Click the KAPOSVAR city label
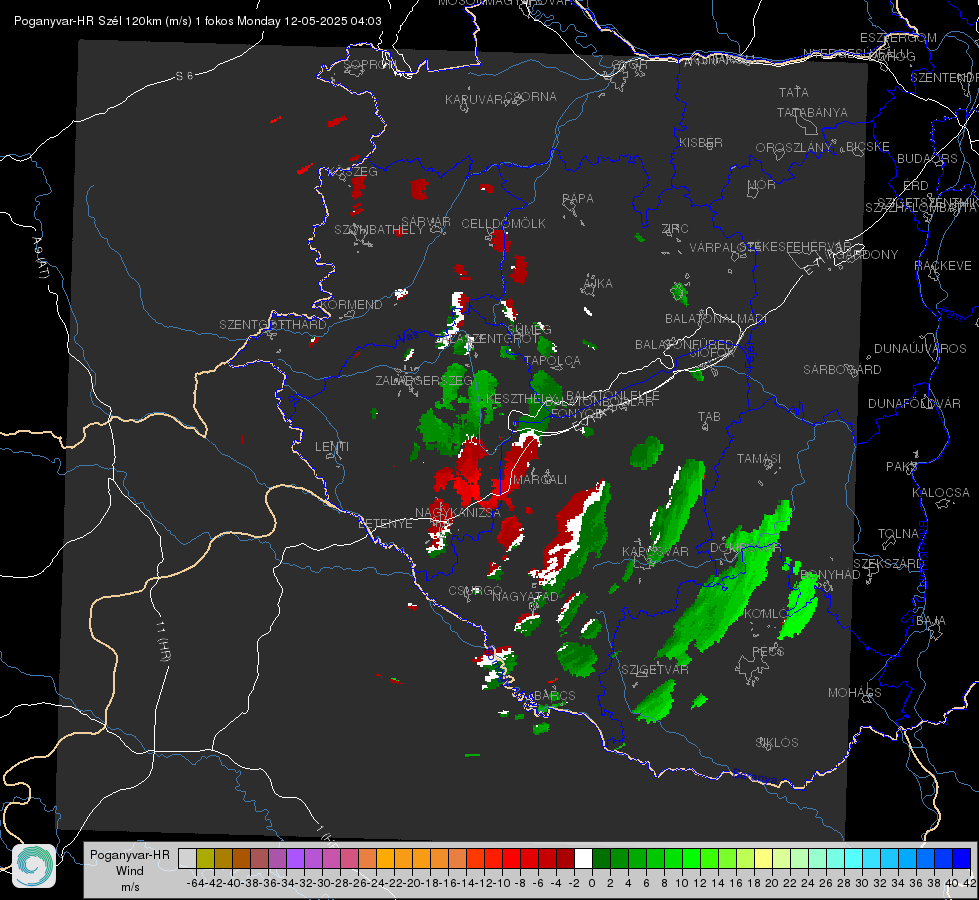Image resolution: width=979 pixels, height=900 pixels. point(655,551)
